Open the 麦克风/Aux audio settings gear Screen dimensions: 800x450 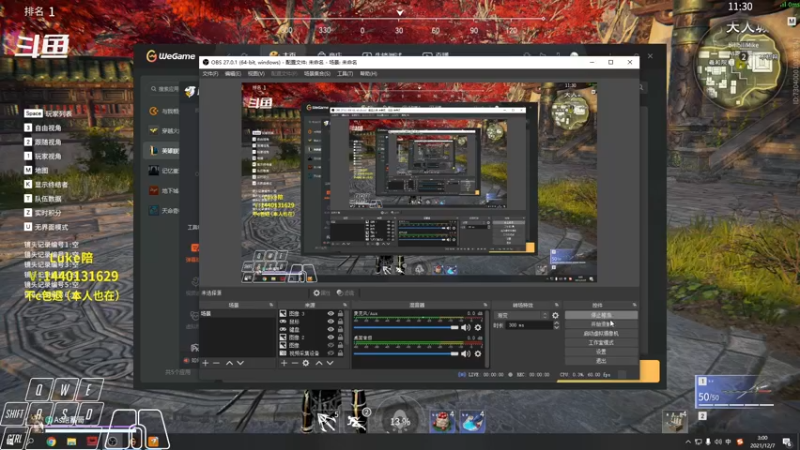coord(478,328)
